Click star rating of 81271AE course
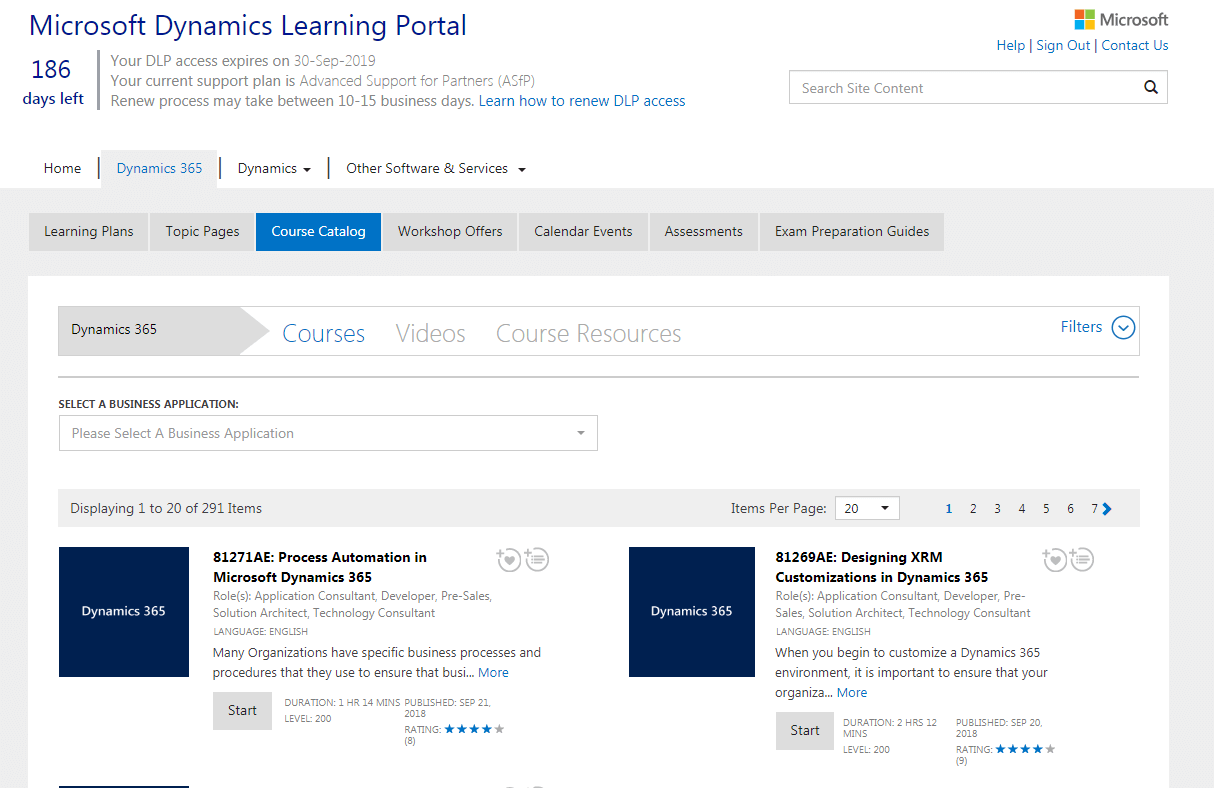This screenshot has height=788, width=1214. click(475, 729)
